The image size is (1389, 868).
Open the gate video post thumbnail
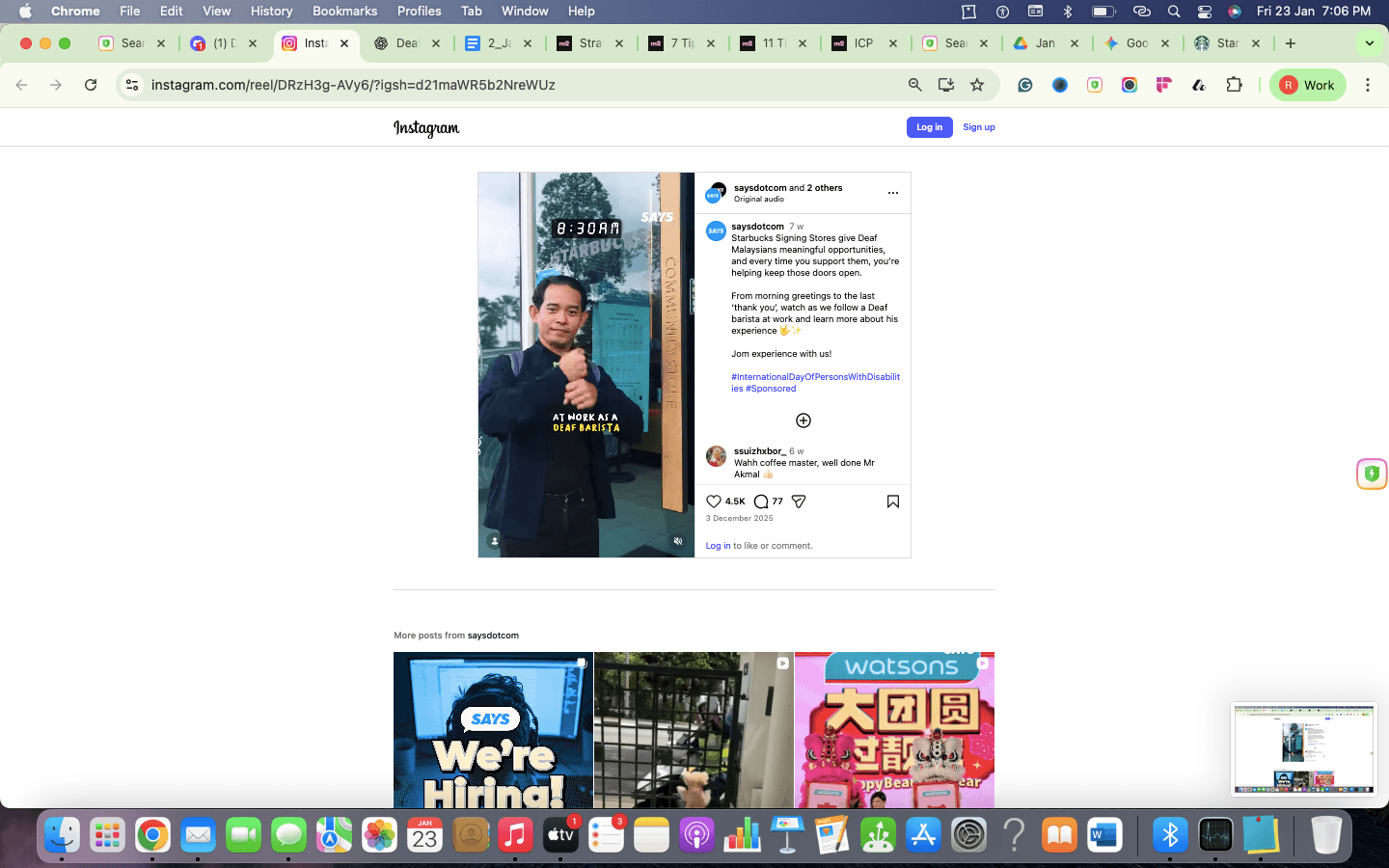coord(694,730)
